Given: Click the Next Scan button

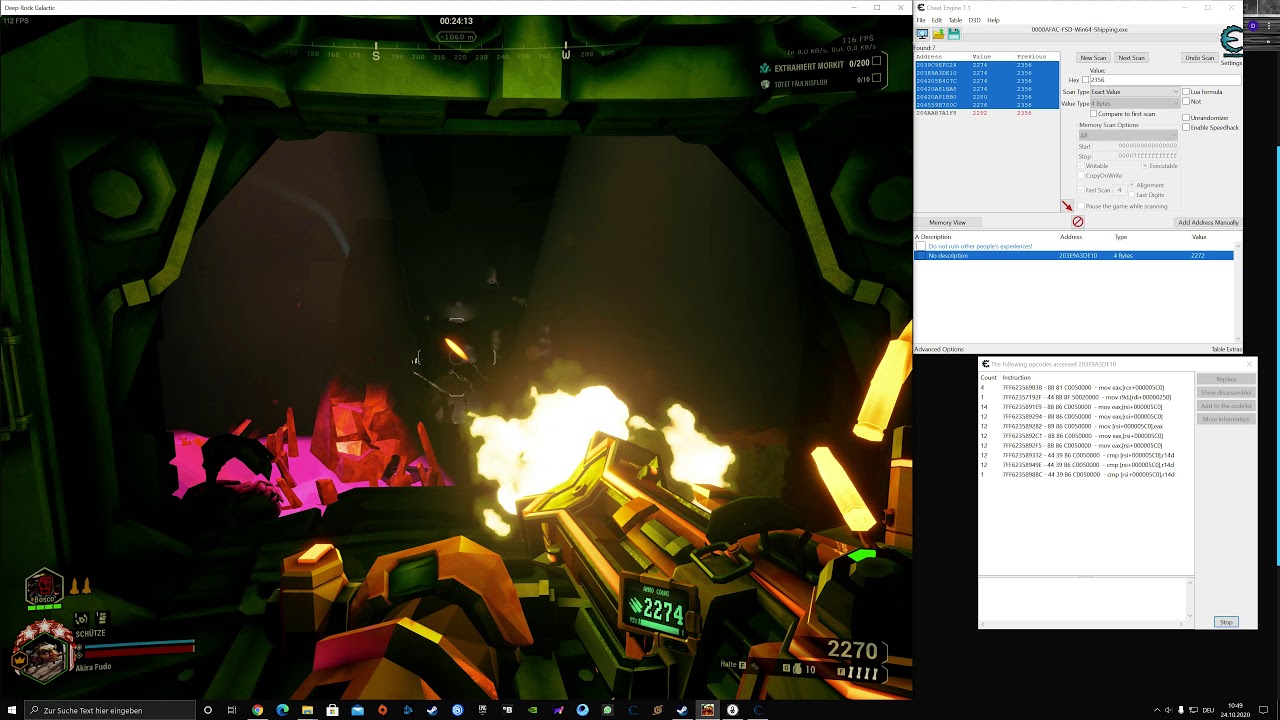Looking at the screenshot, I should (x=1131, y=58).
